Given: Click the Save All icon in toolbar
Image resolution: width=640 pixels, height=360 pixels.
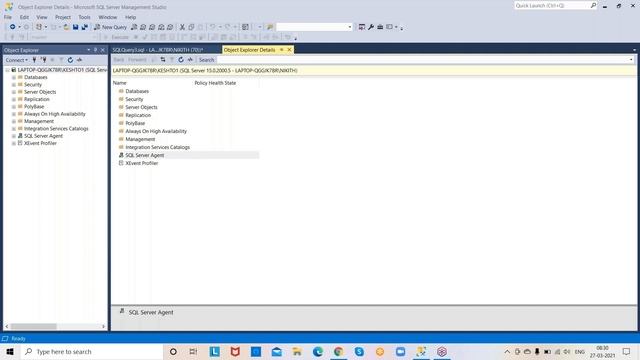Looking at the screenshot, I should 84,27.
